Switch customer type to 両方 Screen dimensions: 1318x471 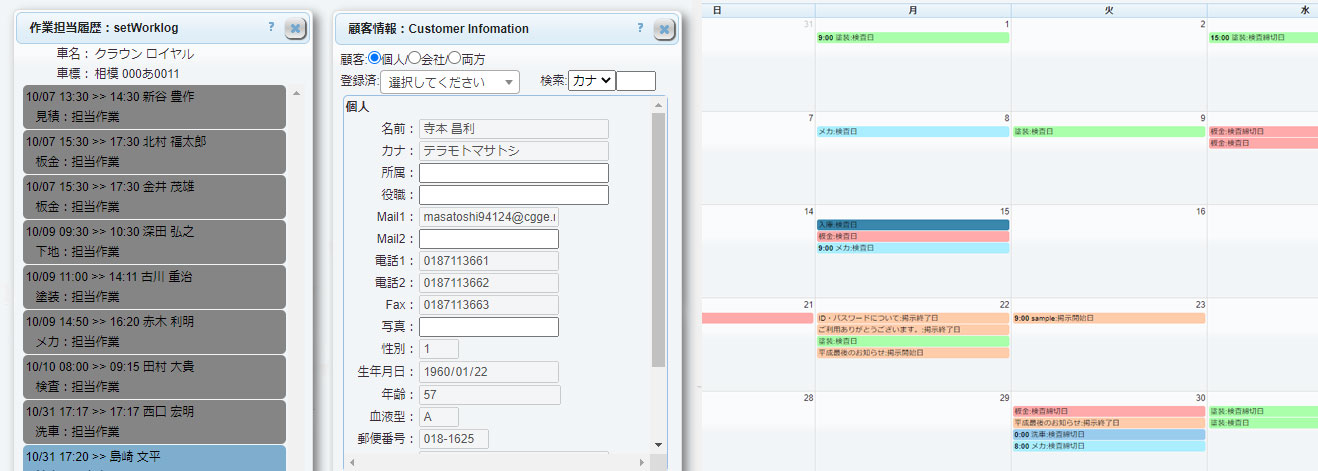point(453,59)
